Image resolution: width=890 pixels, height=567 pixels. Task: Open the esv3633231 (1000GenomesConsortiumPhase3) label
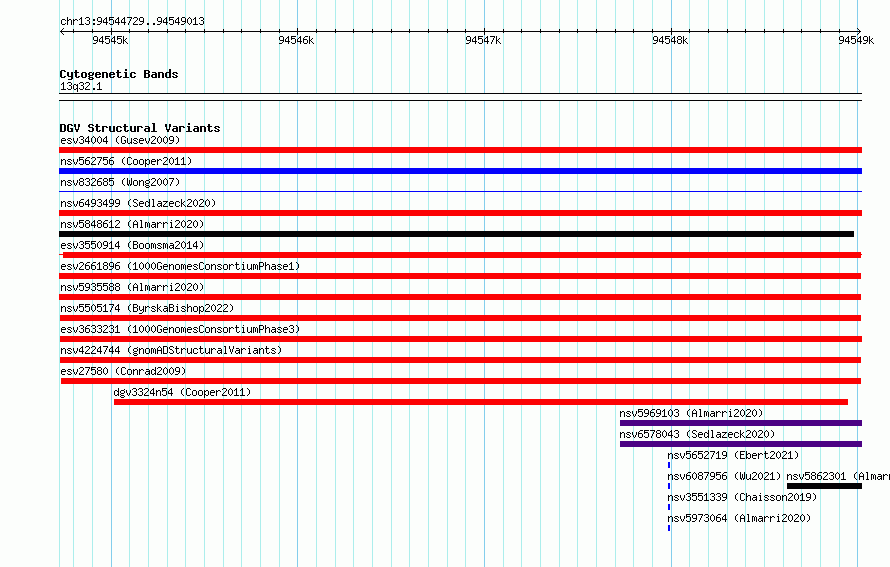[x=180, y=329]
